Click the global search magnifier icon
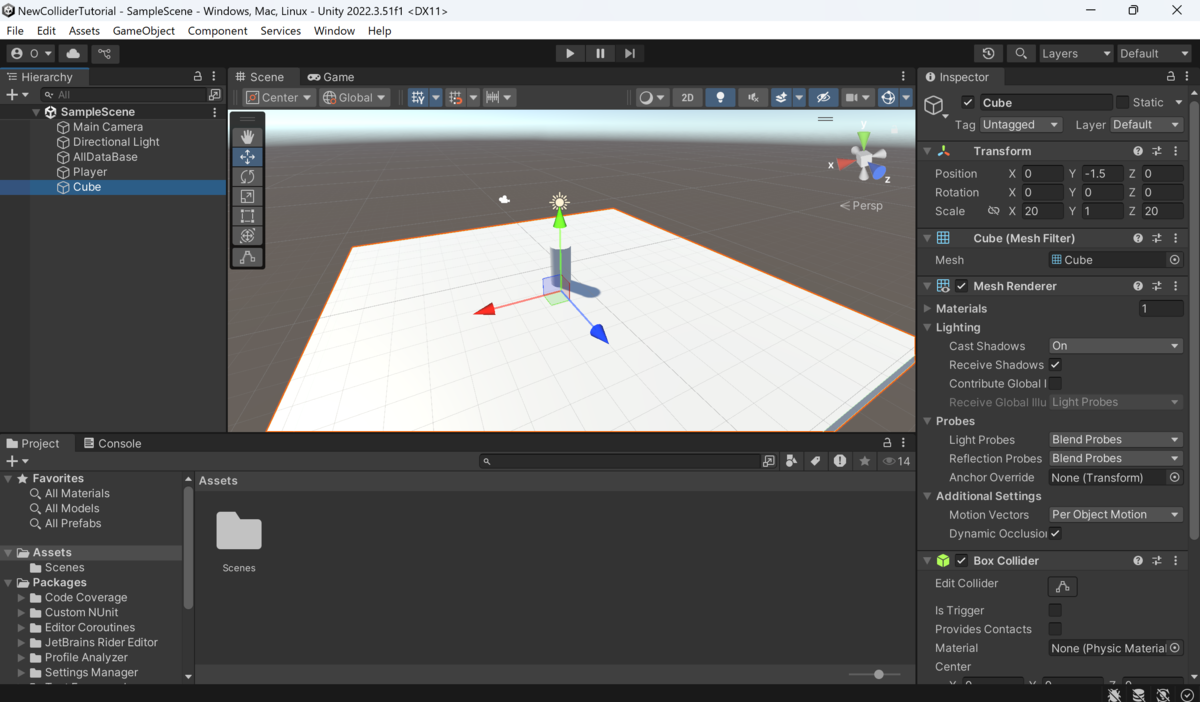The image size is (1200, 702). [1020, 53]
